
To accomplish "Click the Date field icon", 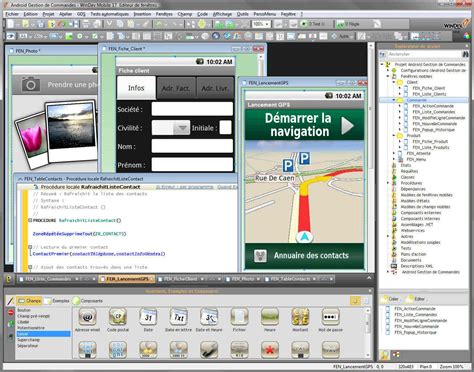I will pos(148,317).
